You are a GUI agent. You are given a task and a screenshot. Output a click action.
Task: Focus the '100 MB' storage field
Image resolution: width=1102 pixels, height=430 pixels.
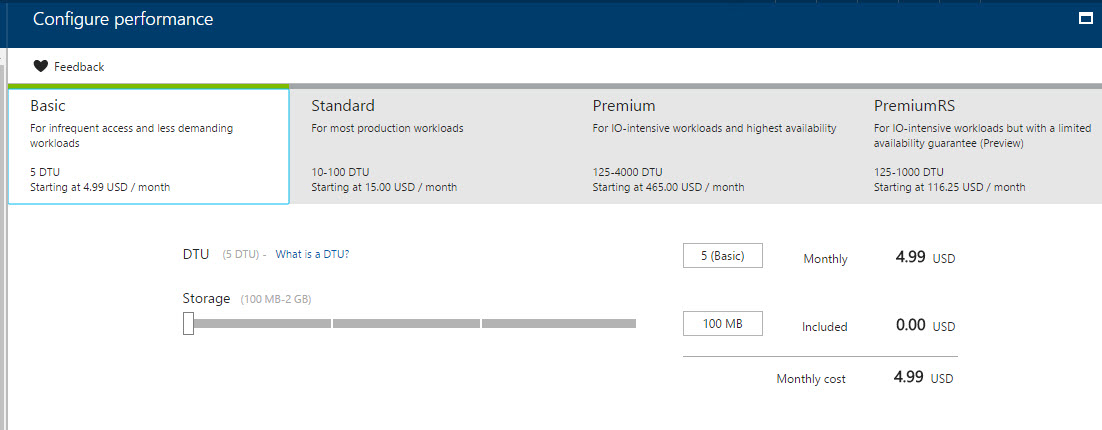point(722,323)
